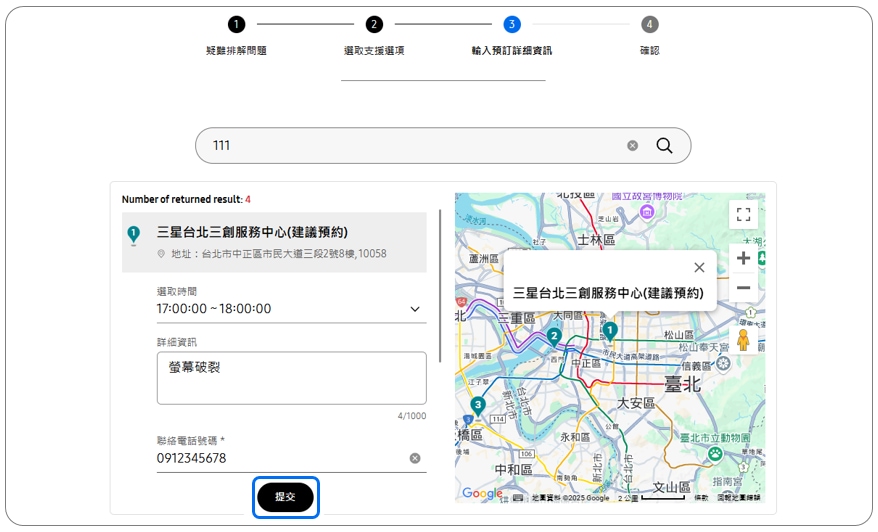Image resolution: width=878 pixels, height=532 pixels.
Task: Click the map scale bar 2 公里
Action: point(652,497)
